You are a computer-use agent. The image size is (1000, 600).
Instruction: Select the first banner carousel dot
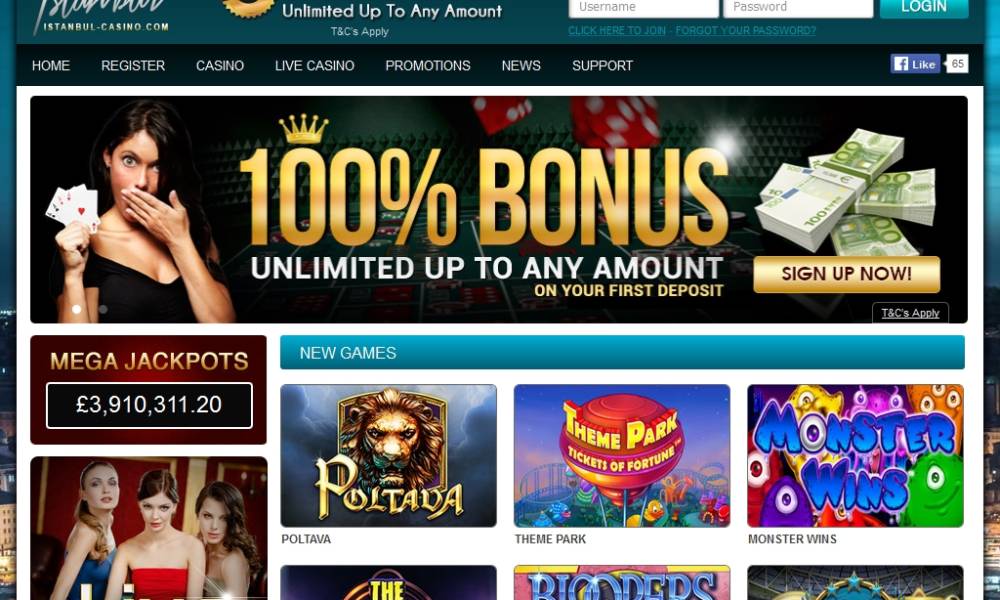pos(77,309)
